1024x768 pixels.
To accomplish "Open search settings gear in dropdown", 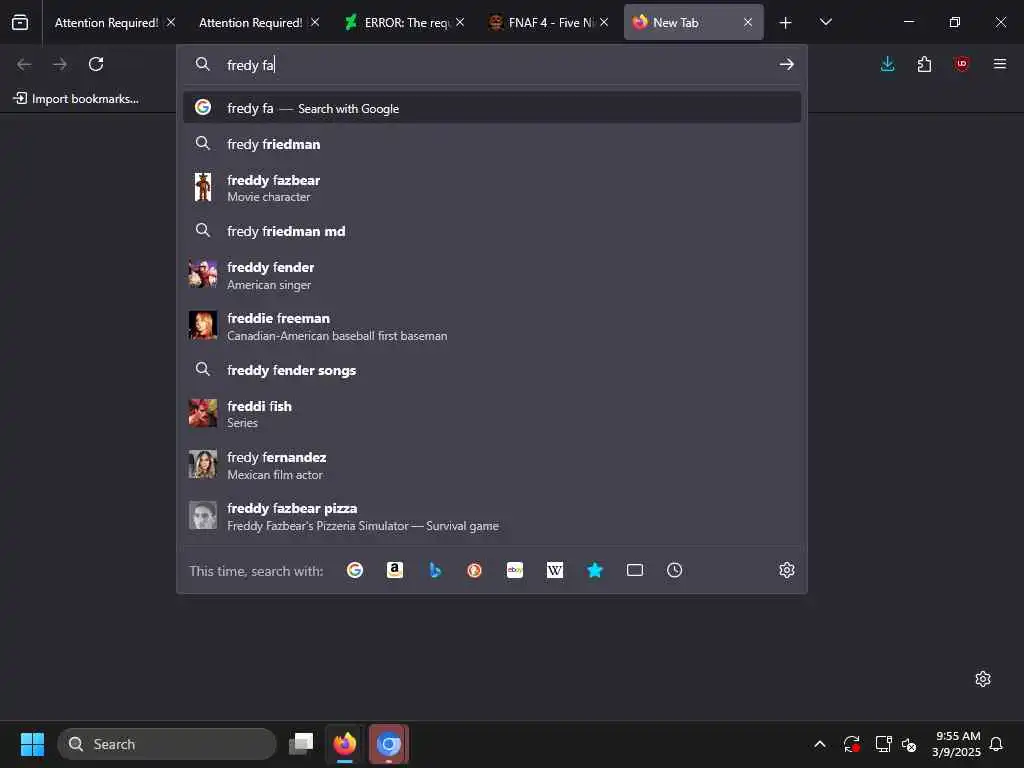I will click(786, 570).
